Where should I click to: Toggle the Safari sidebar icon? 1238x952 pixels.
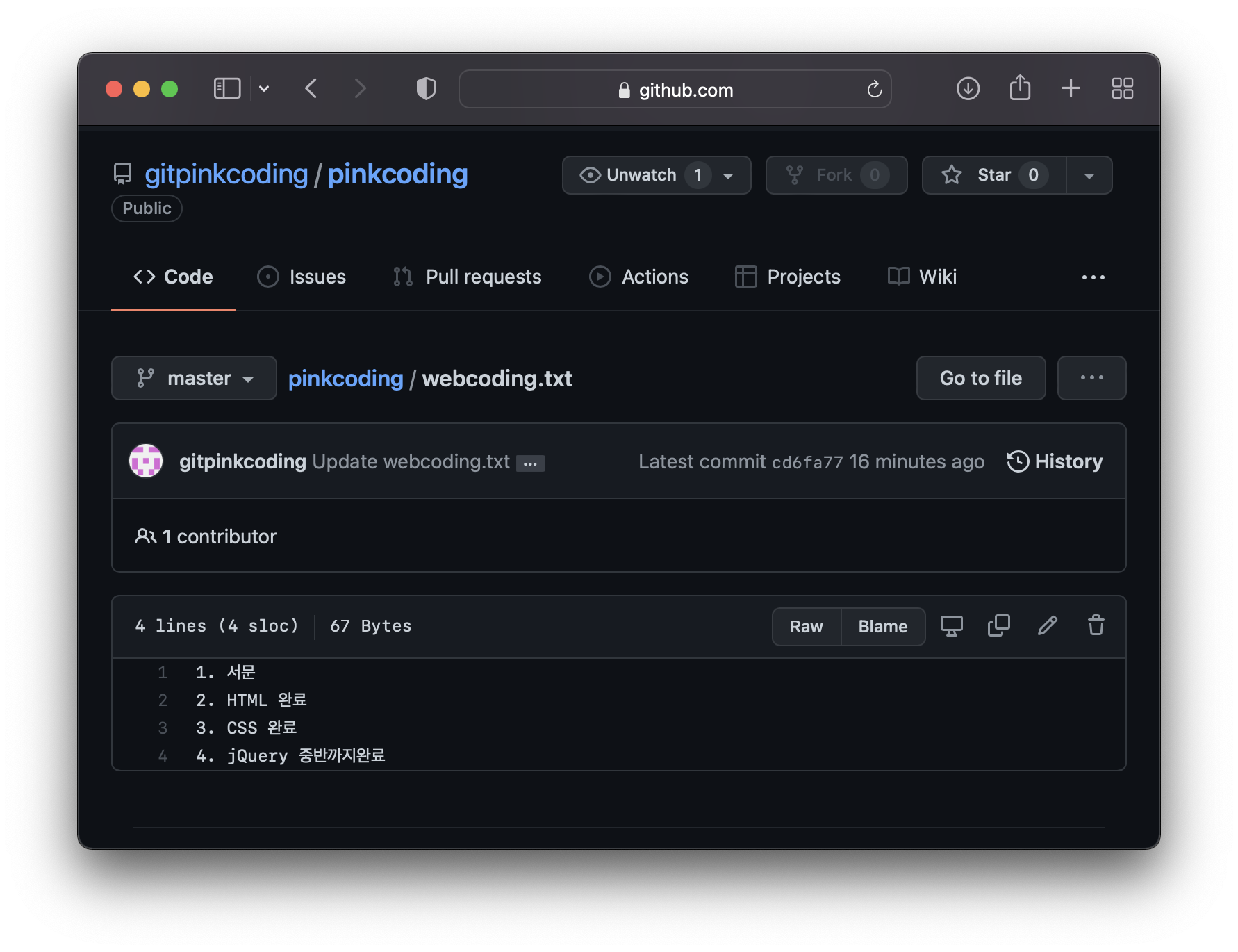227,89
